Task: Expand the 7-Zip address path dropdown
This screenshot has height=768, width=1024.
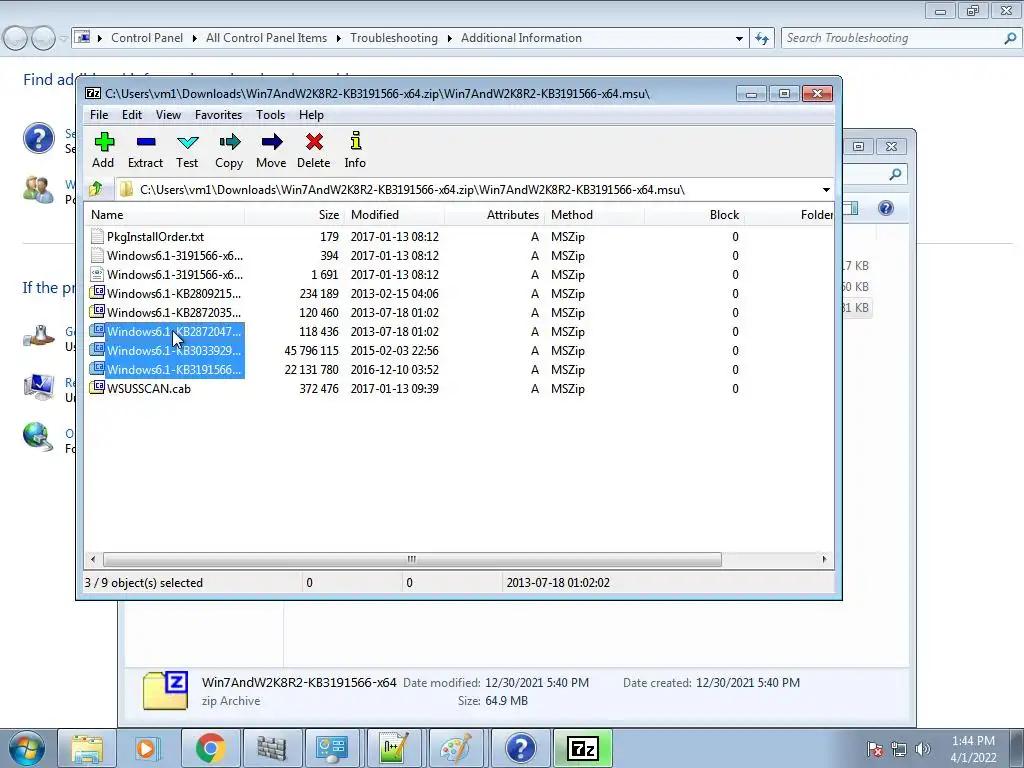Action: 826,189
